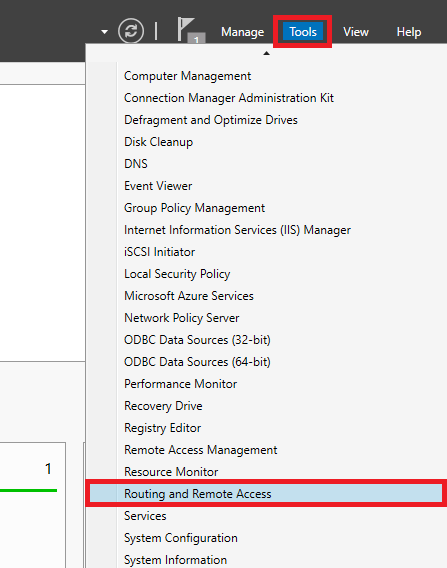Screen dimensions: 447x568
Task: Launch Disk Cleanup
Action: [x=158, y=142]
